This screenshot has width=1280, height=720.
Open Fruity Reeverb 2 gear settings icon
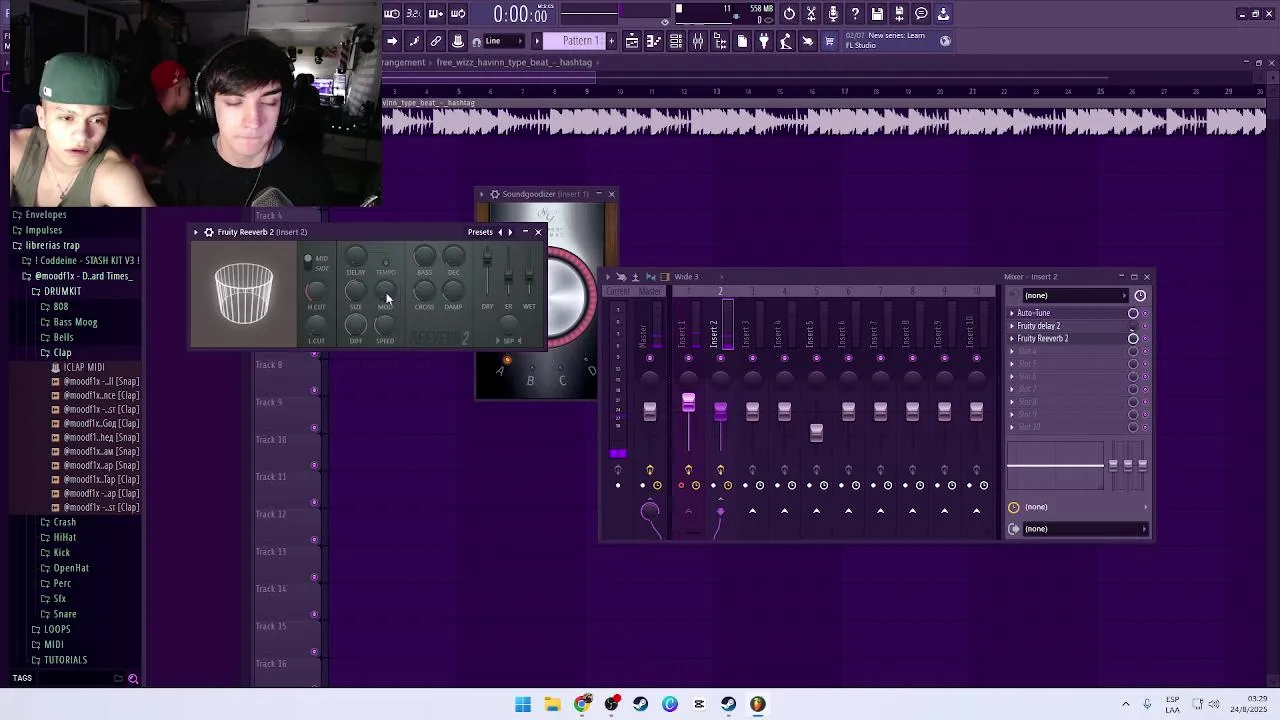click(208, 232)
